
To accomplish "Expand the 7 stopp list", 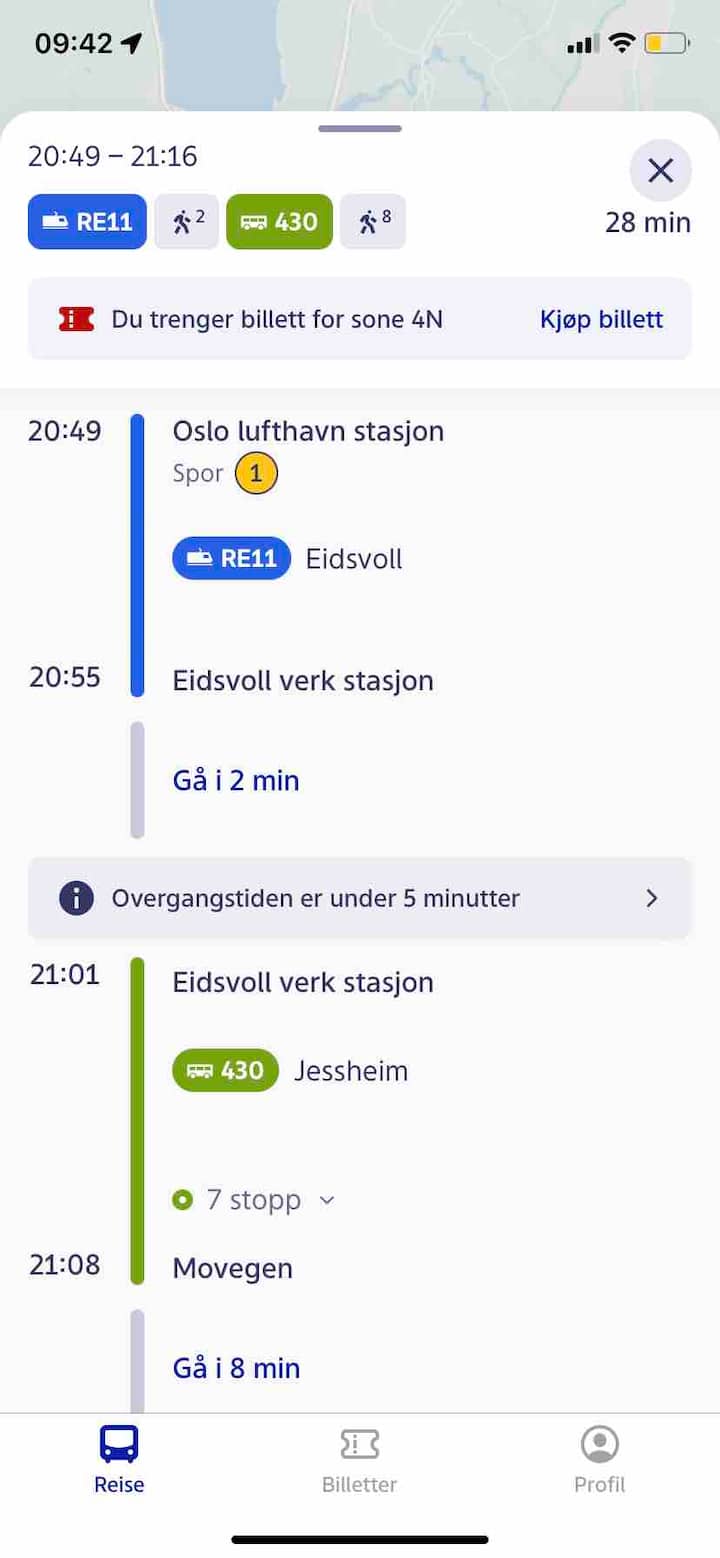I will point(254,1199).
